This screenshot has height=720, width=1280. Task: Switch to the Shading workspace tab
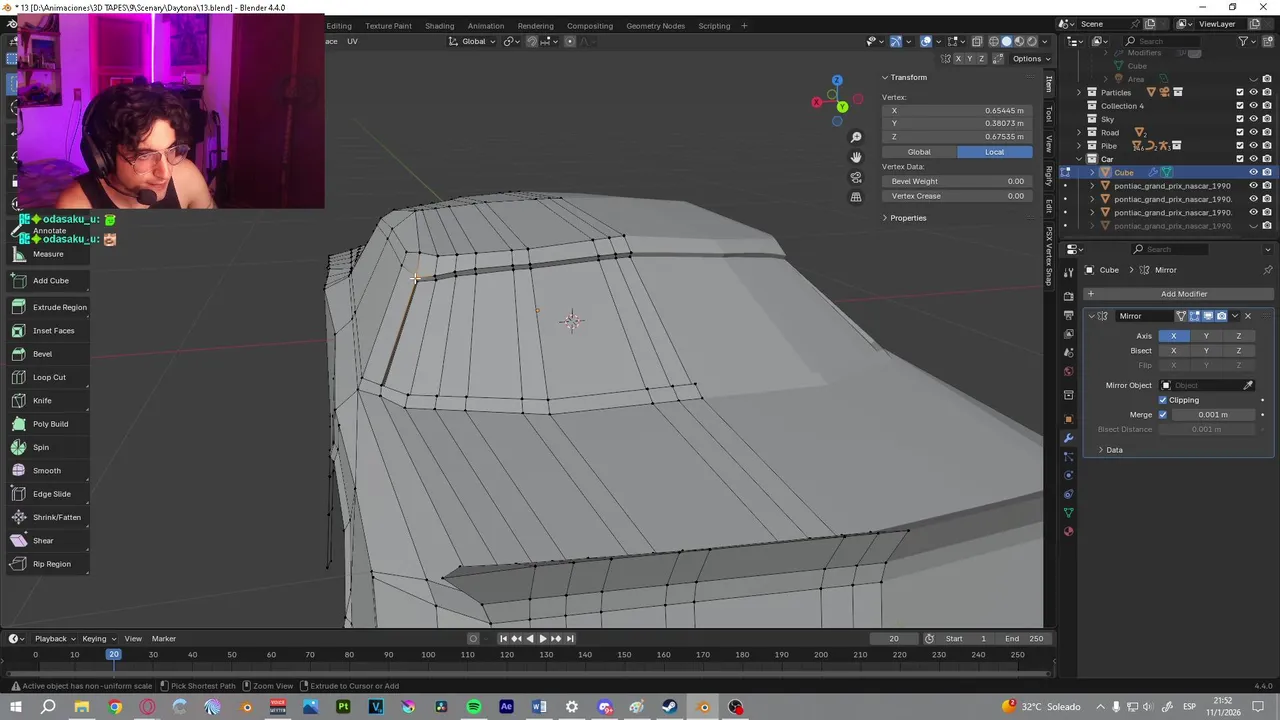(x=439, y=26)
